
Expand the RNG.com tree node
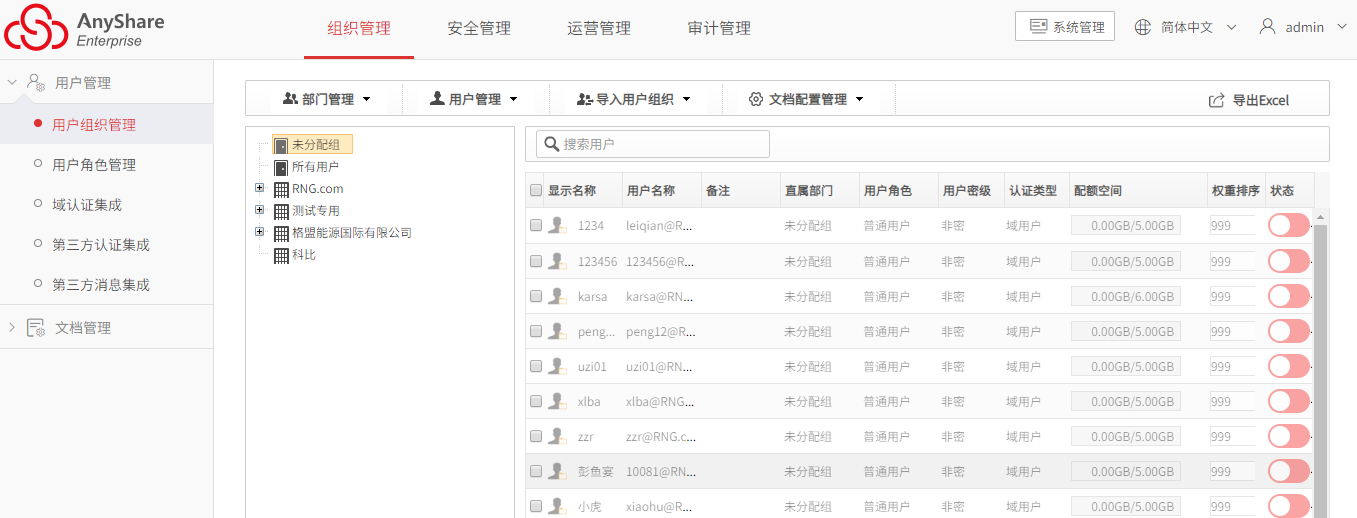[x=260, y=188]
